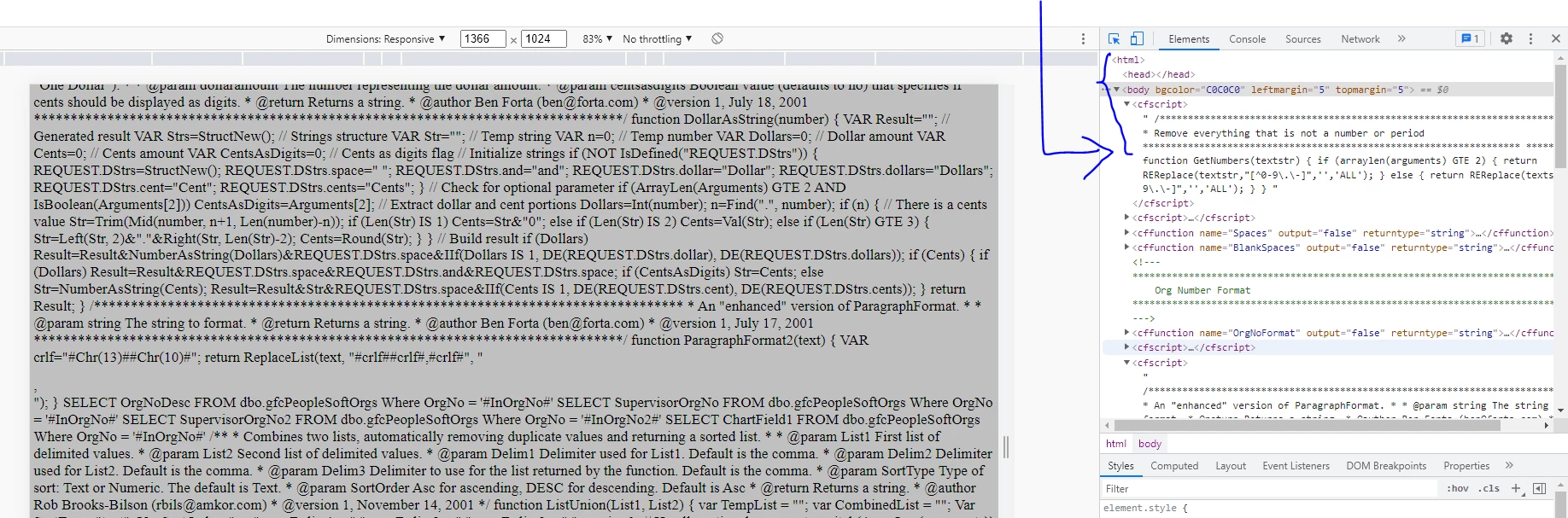Click the Elements panel scroll-up arrow
Viewport: 1568px width, 518px height.
coord(1561,58)
